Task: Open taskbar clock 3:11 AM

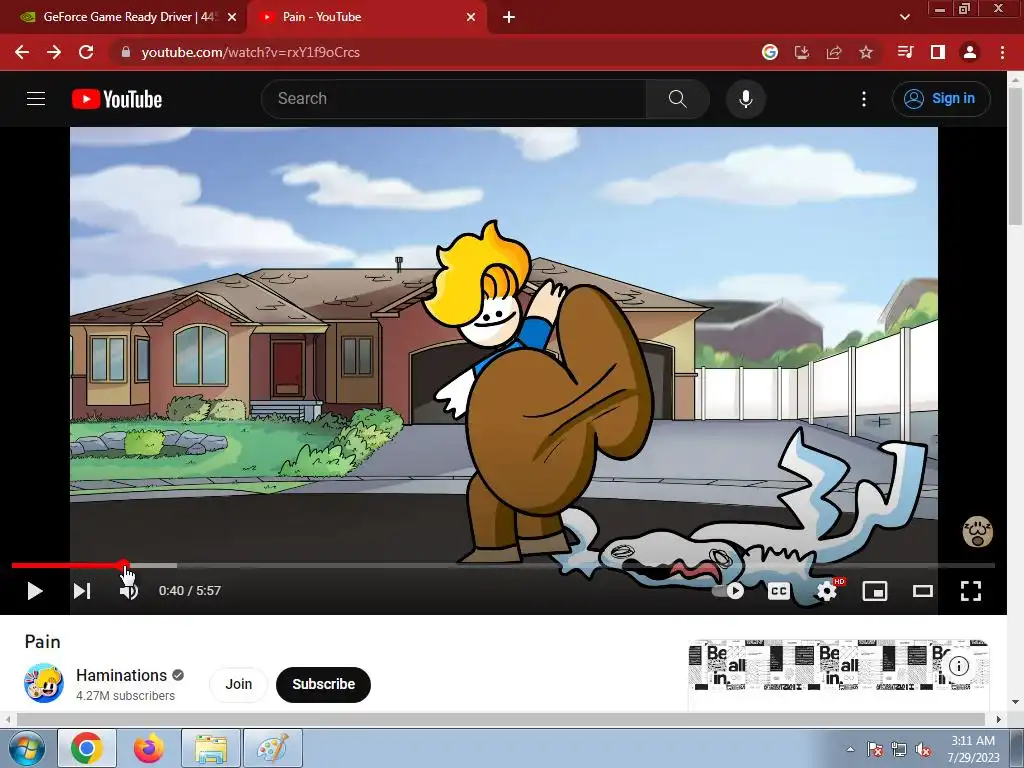Action: tap(973, 749)
